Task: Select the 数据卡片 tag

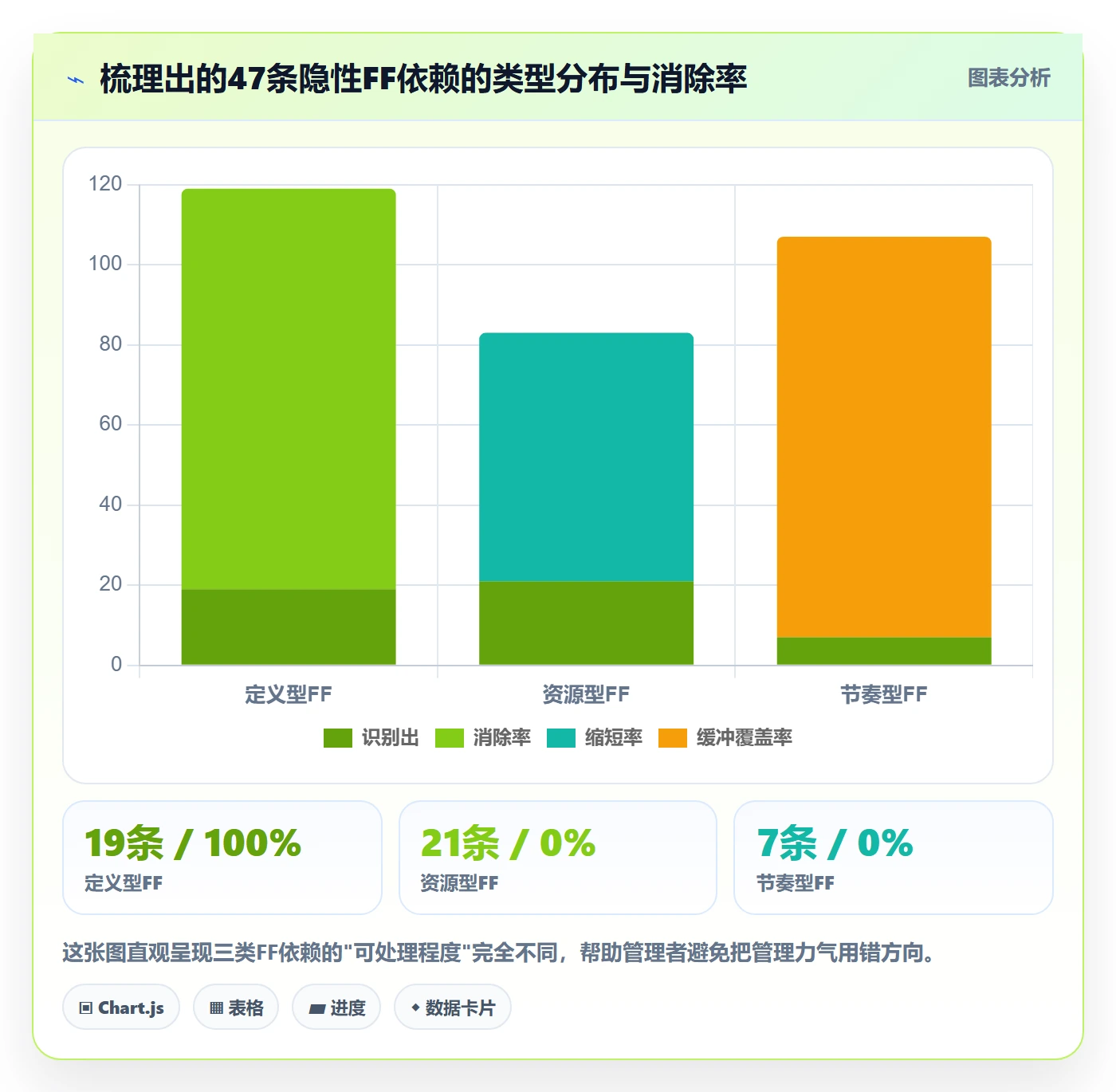Action: (453, 1008)
